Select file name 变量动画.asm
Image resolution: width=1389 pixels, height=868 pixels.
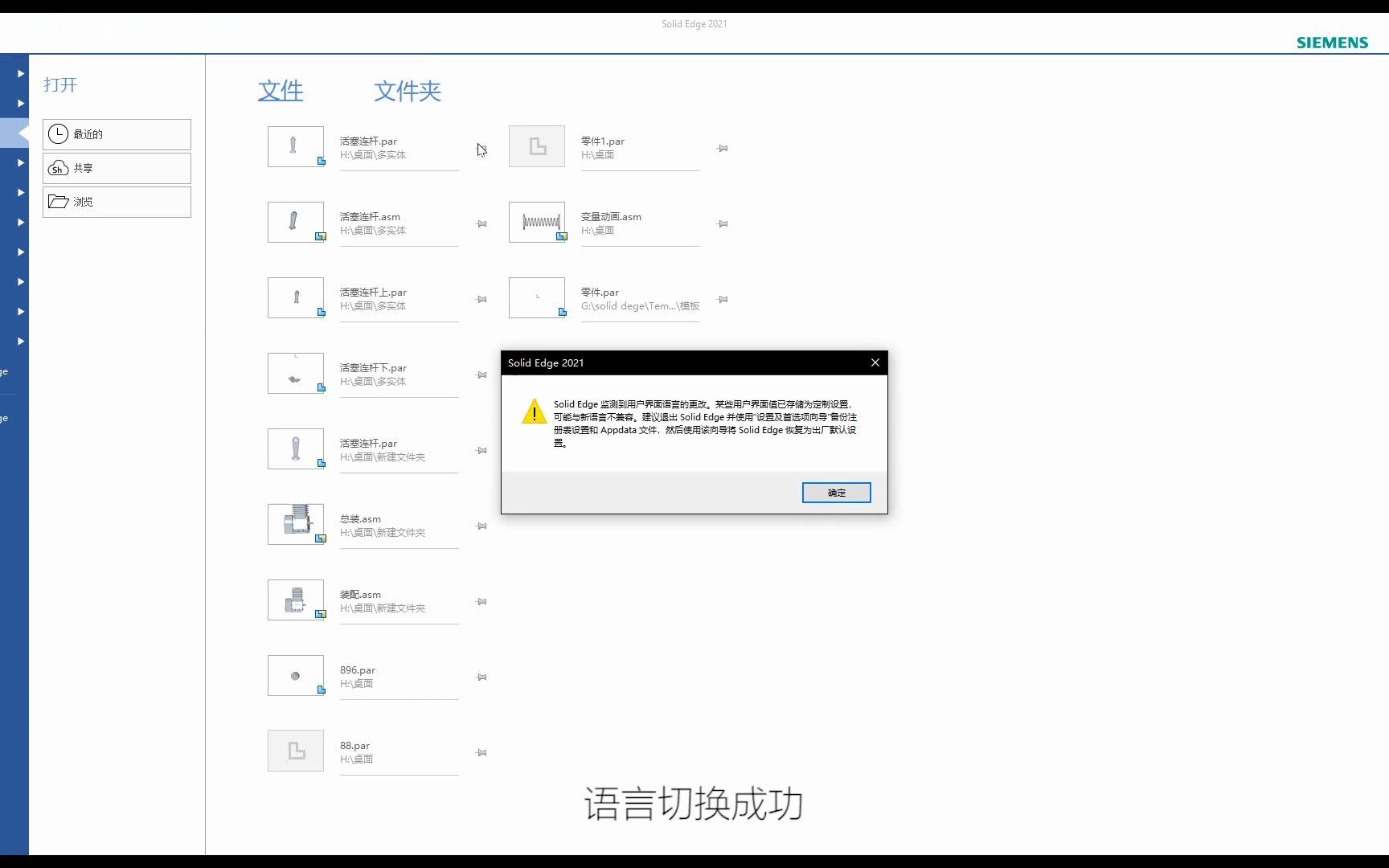point(611,217)
